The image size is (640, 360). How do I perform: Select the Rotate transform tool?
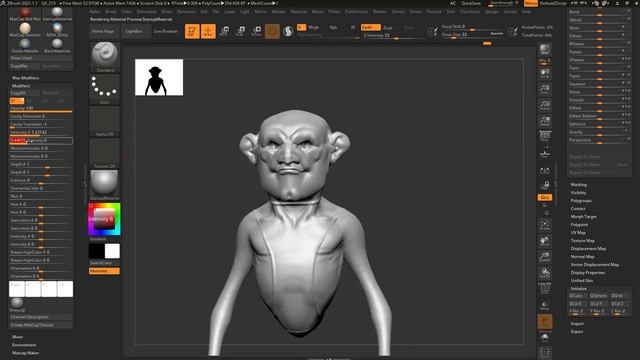point(256,31)
